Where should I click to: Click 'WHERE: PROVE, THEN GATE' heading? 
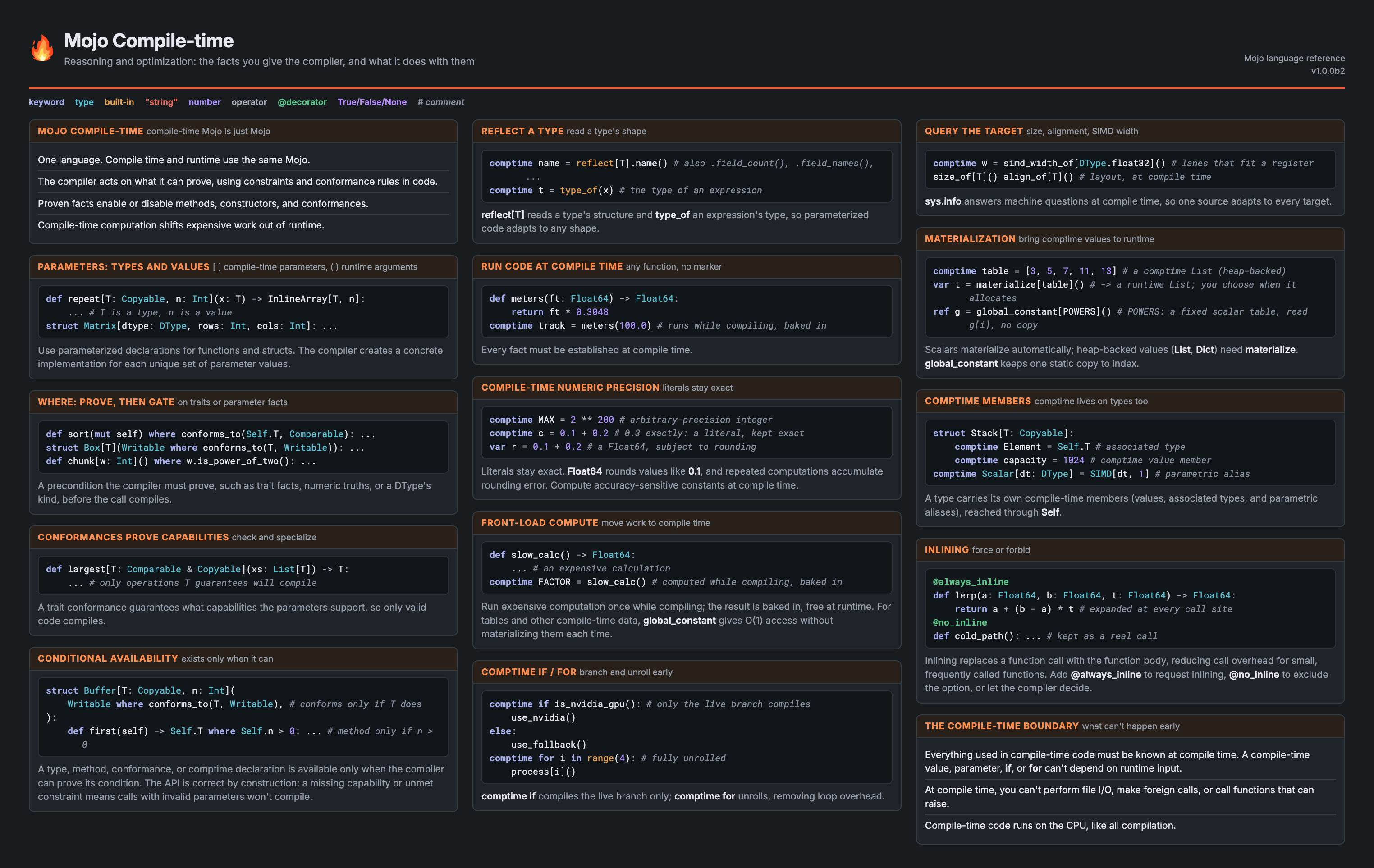point(106,402)
